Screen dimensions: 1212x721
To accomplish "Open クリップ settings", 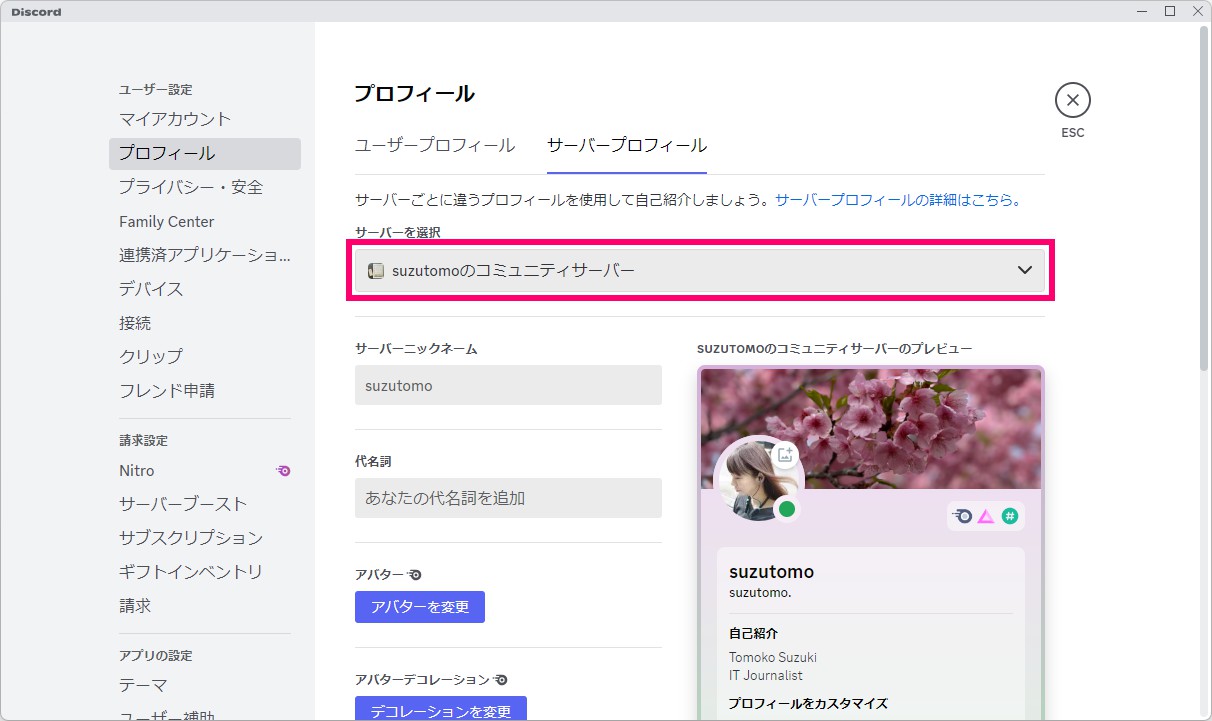I will [x=205, y=356].
